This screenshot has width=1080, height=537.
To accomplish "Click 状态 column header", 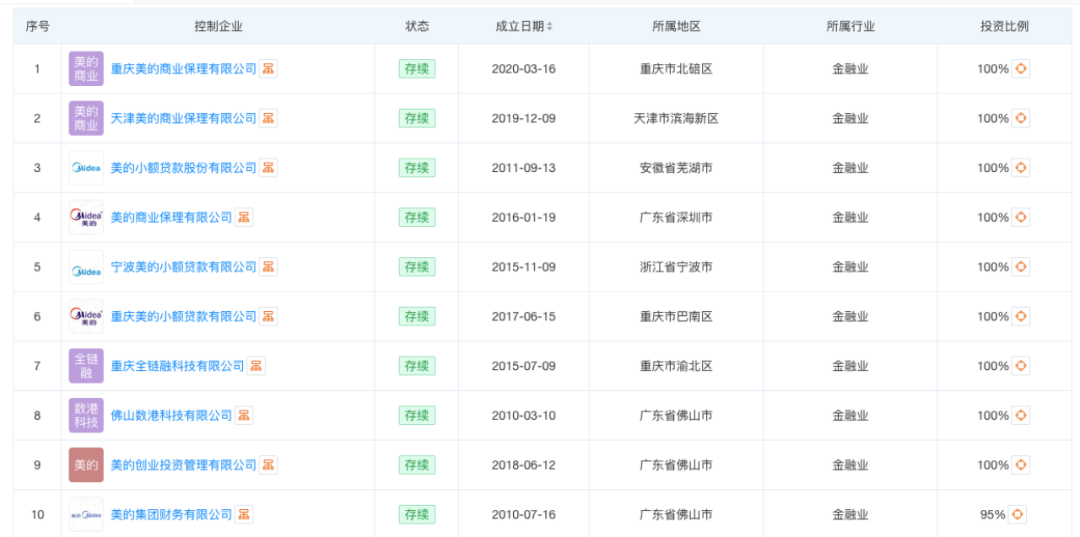I will point(417,27).
